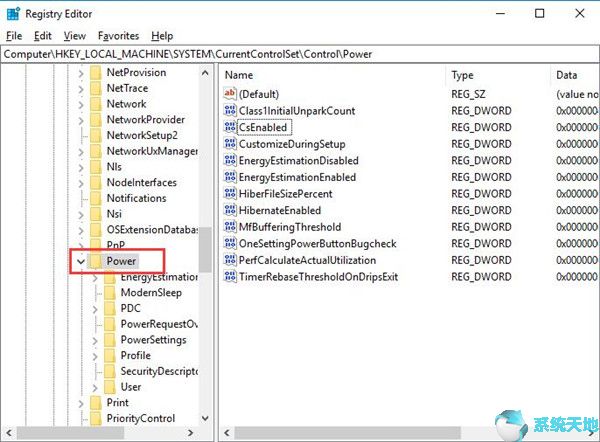Click the NetworkProvider folder icon
The width and height of the screenshot is (600, 442).
pyautogui.click(x=96, y=120)
